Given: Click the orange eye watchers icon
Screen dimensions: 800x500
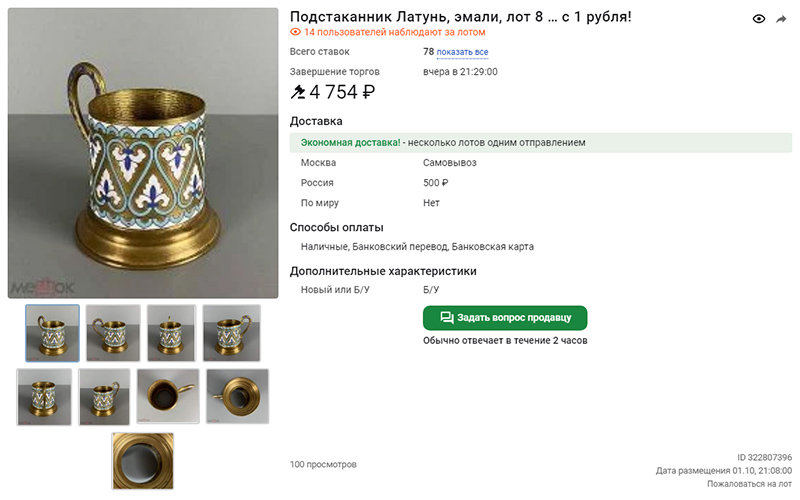Looking at the screenshot, I should tap(295, 32).
